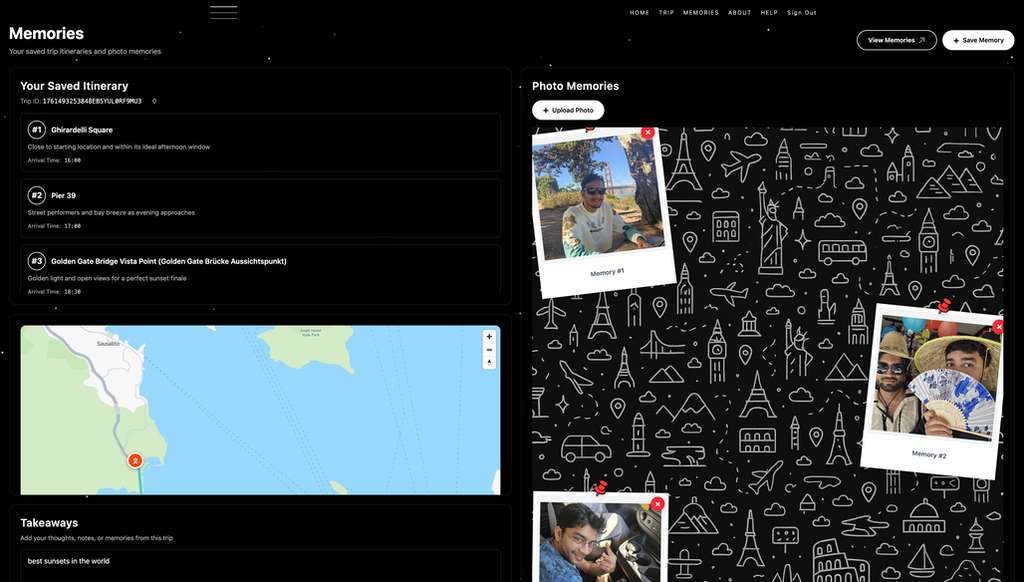
Task: Open the Memory #1 polaroid photo
Action: 599,197
